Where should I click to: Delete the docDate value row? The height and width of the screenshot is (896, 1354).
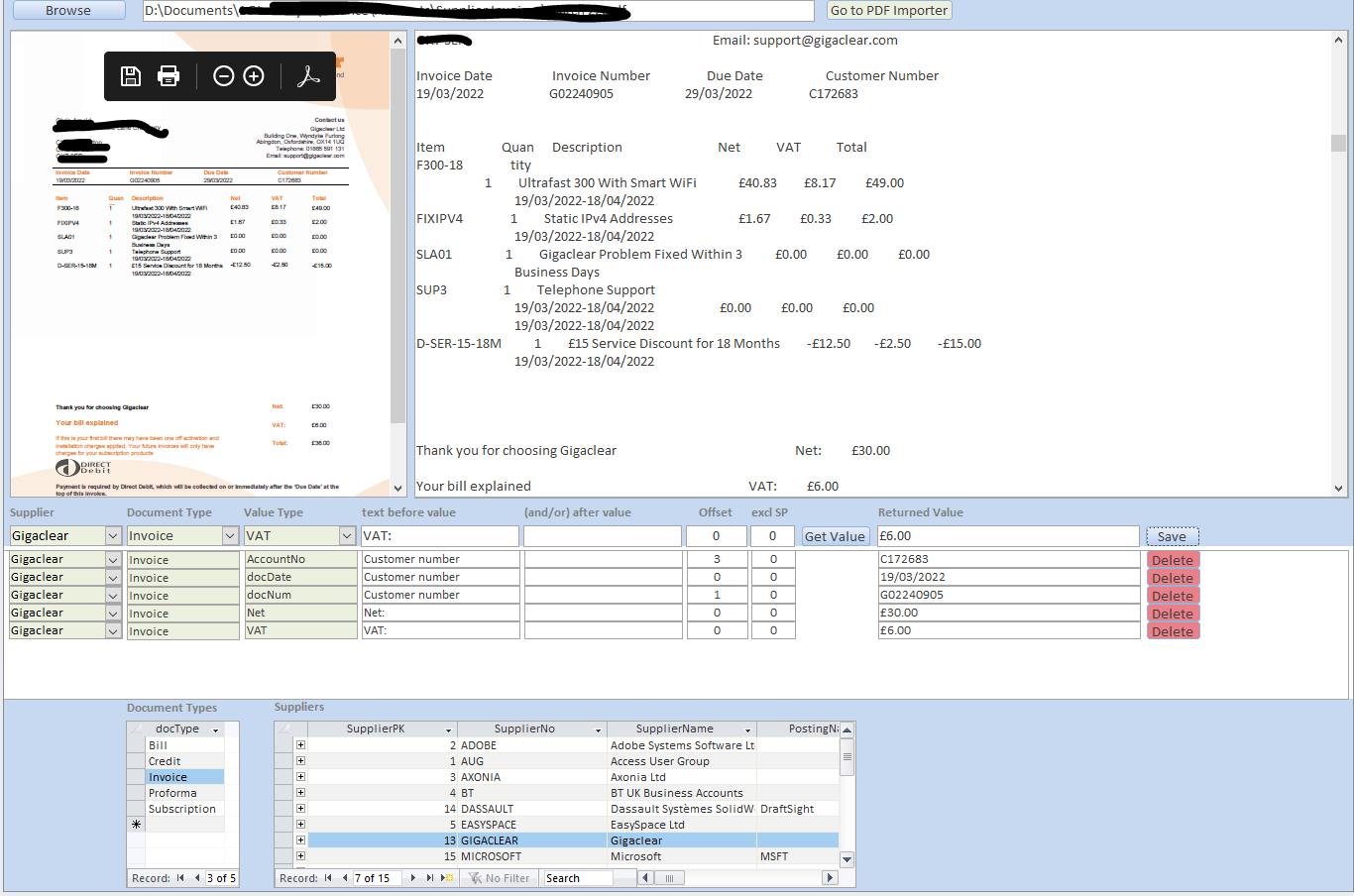coord(1173,578)
